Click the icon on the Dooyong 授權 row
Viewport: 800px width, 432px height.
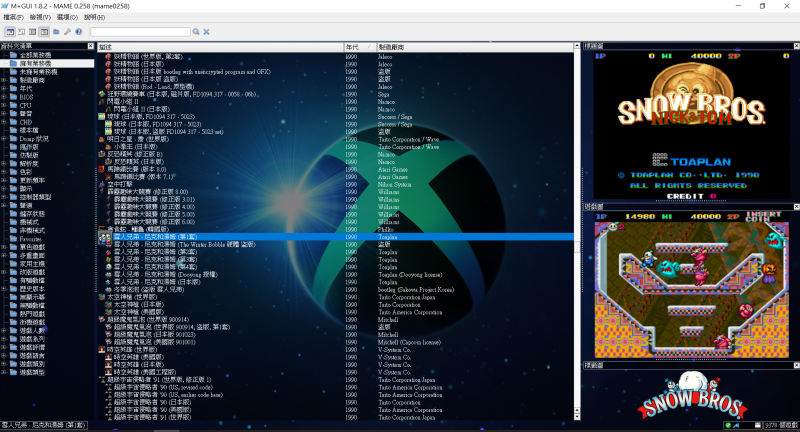pyautogui.click(x=109, y=274)
